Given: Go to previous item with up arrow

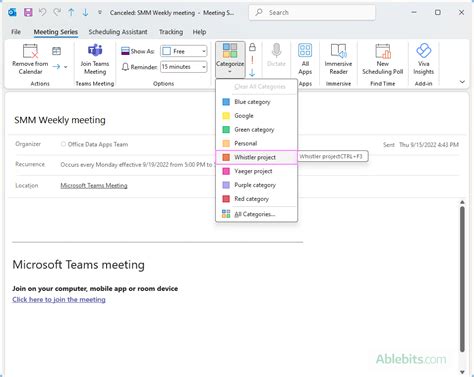Looking at the screenshot, I should coord(71,13).
